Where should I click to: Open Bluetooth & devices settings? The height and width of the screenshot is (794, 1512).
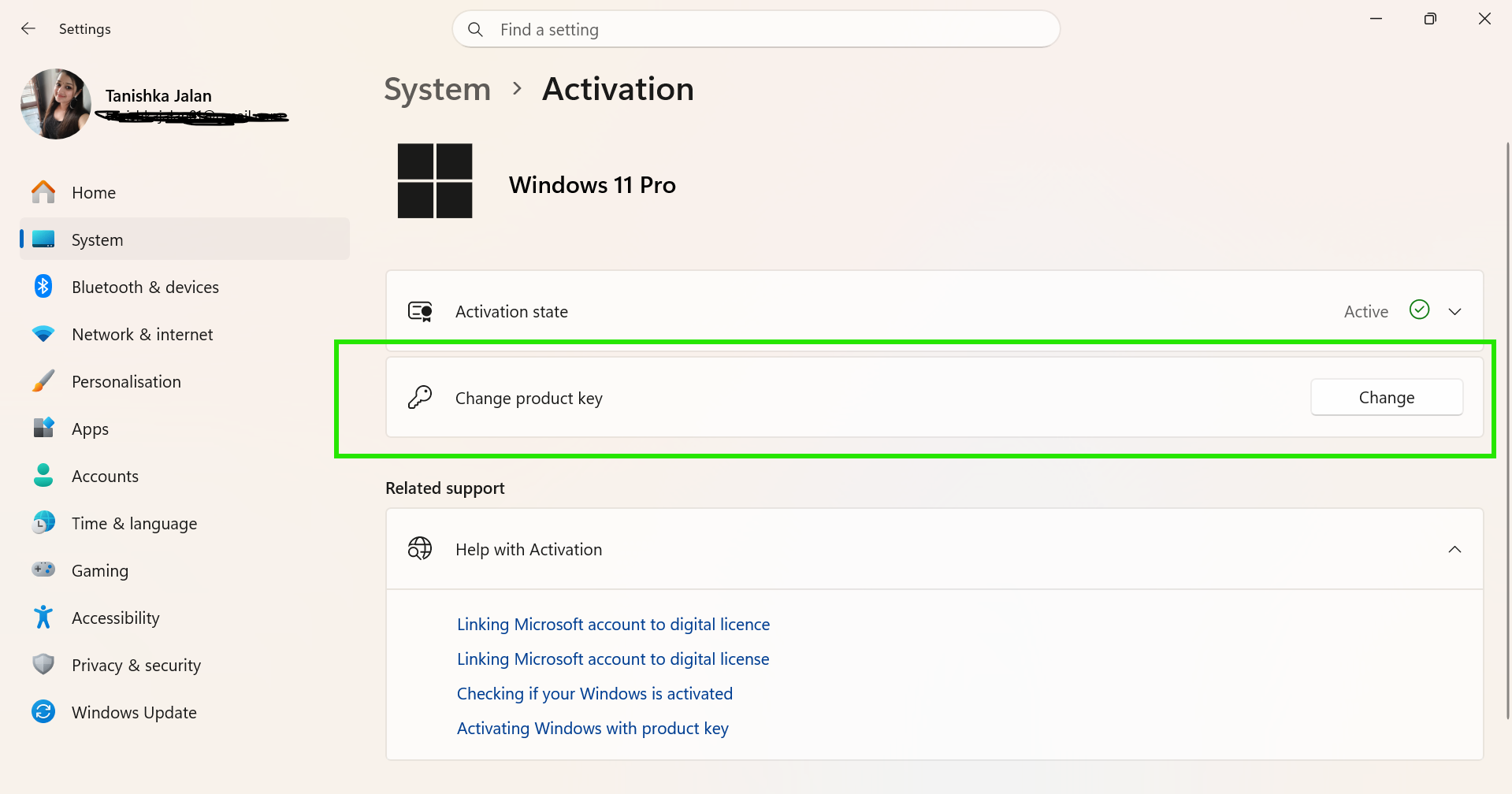(x=184, y=287)
